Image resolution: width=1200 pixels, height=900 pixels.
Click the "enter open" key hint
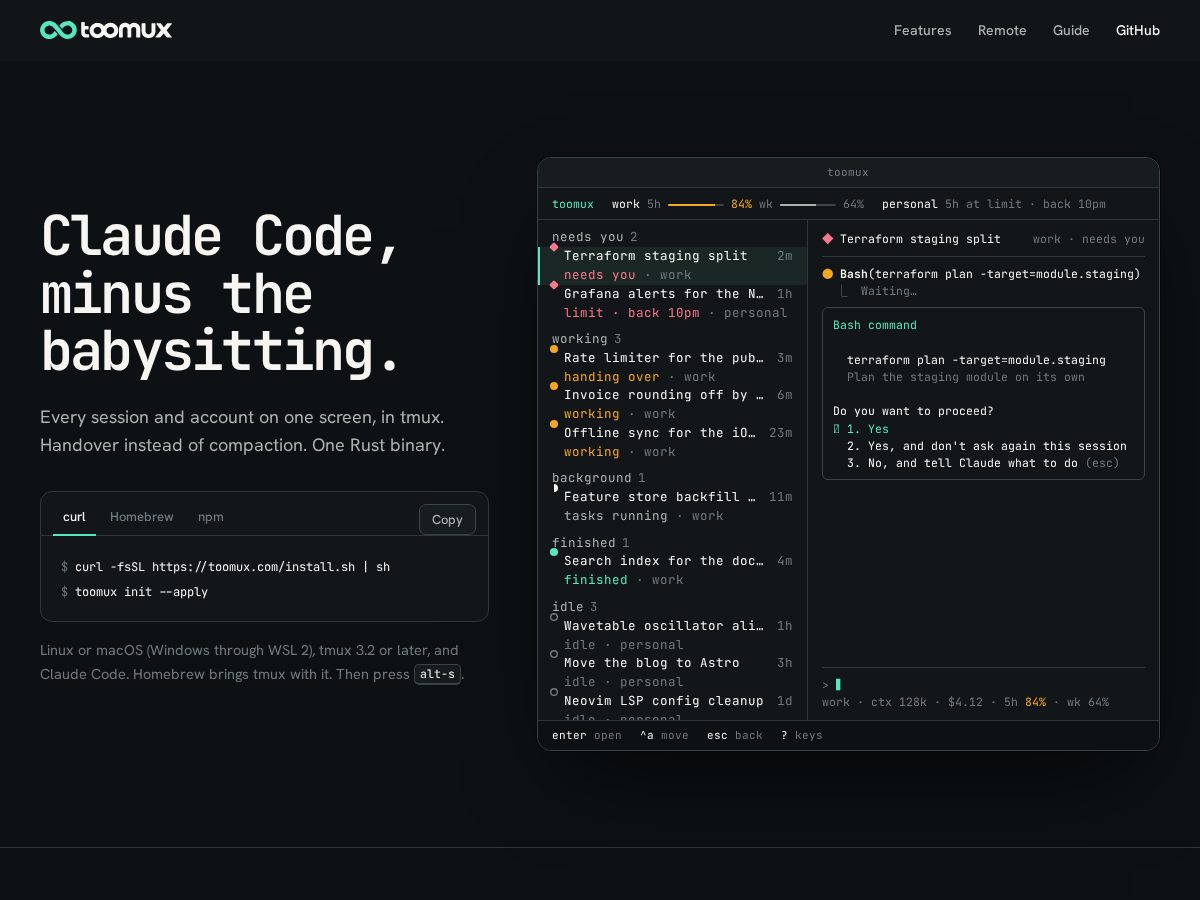tap(587, 735)
